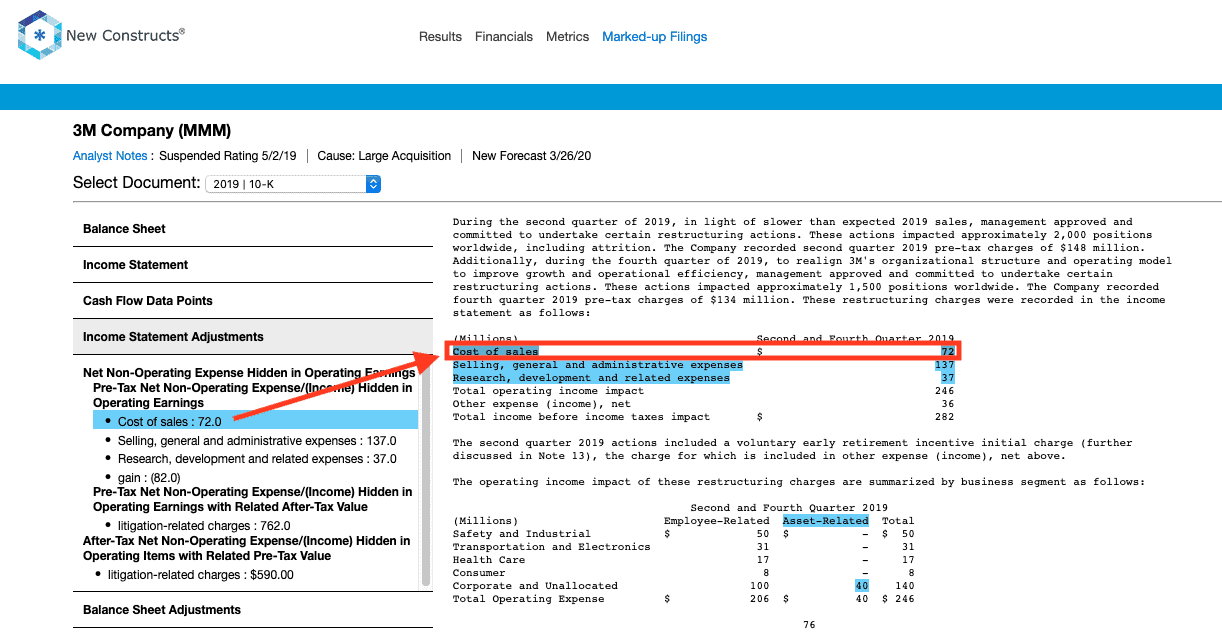Screen dimensions: 1222x636
Task: Click the '3M Company (MMM)' heading
Action: pos(152,131)
